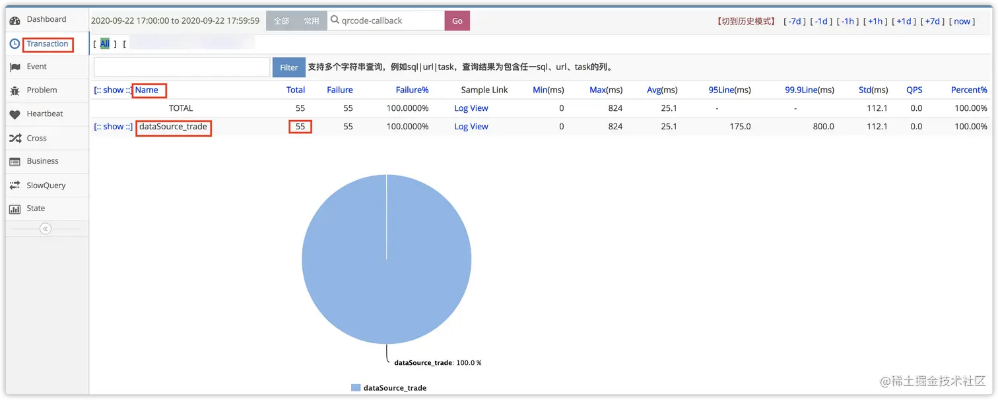998x400 pixels.
Task: Click the dataSource_trade name cell
Action: 173,126
